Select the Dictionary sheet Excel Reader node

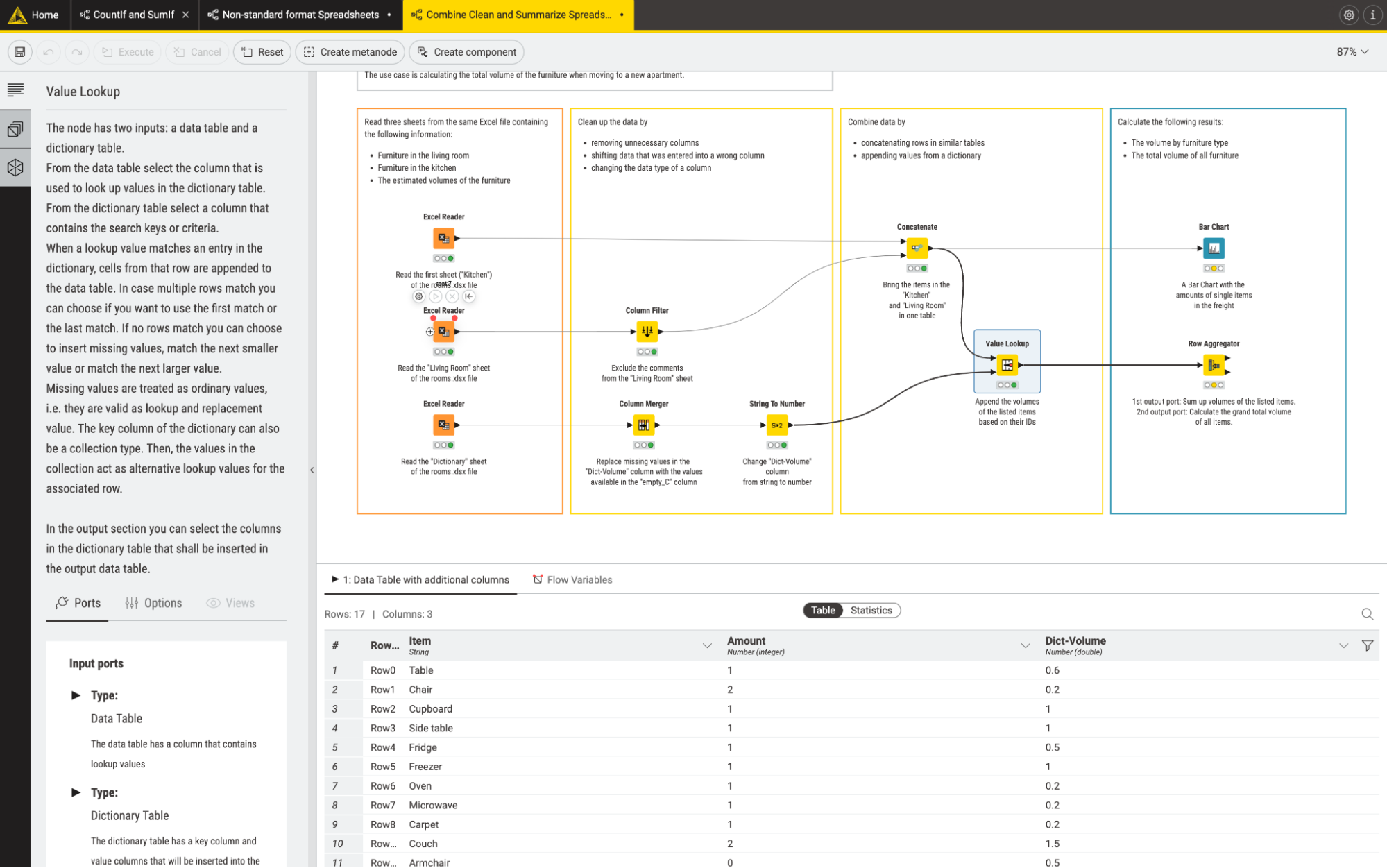tap(444, 425)
